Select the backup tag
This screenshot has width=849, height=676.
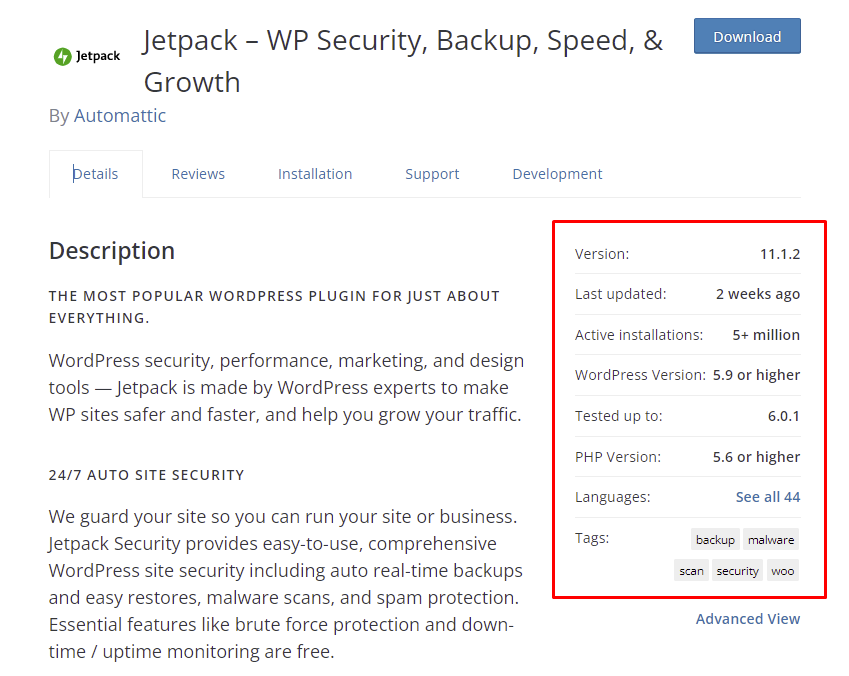(714, 539)
